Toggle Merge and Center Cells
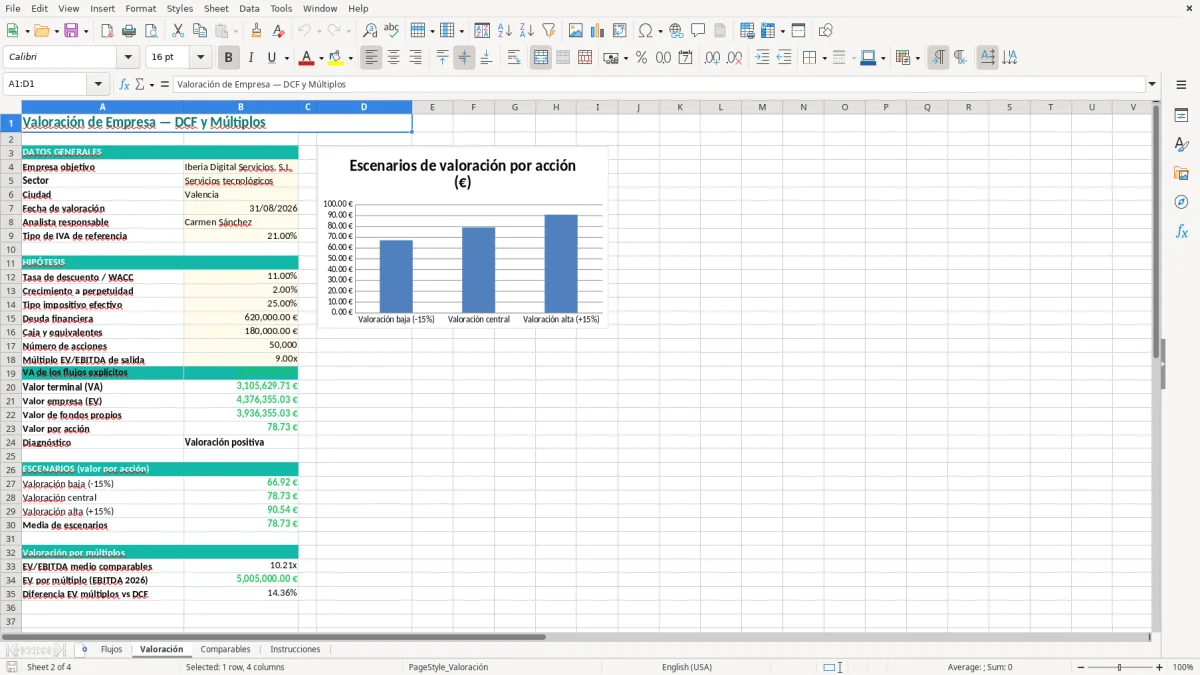The height and width of the screenshot is (675, 1200). pos(541,58)
